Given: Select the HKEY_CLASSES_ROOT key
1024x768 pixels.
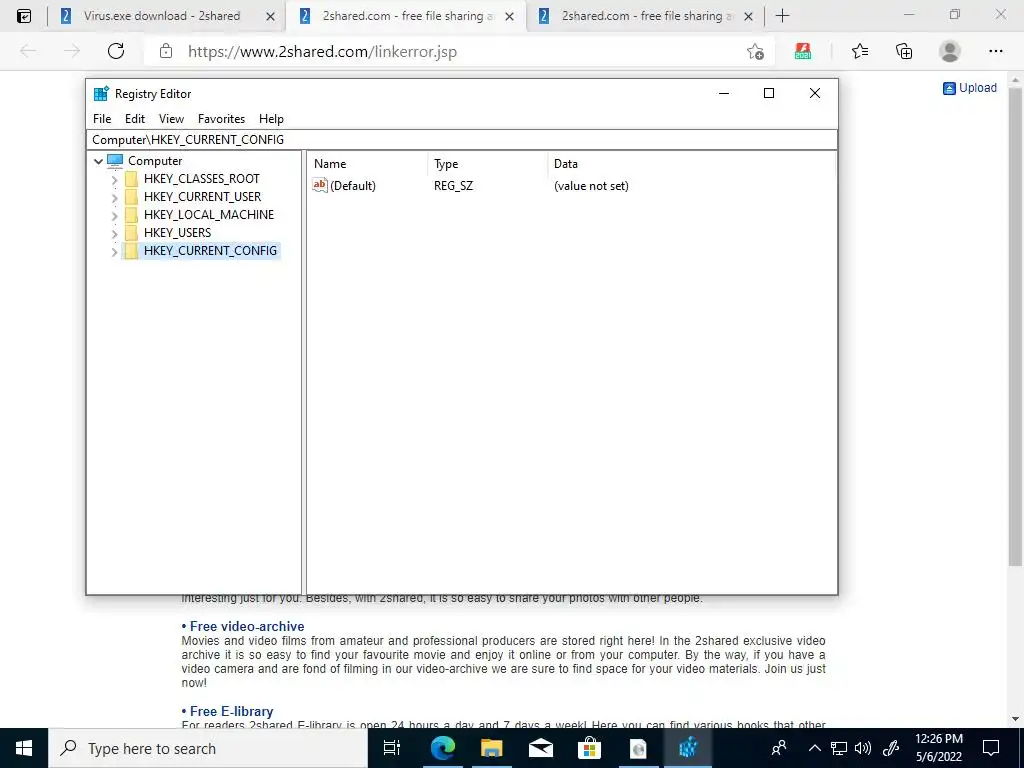Looking at the screenshot, I should [x=202, y=179].
